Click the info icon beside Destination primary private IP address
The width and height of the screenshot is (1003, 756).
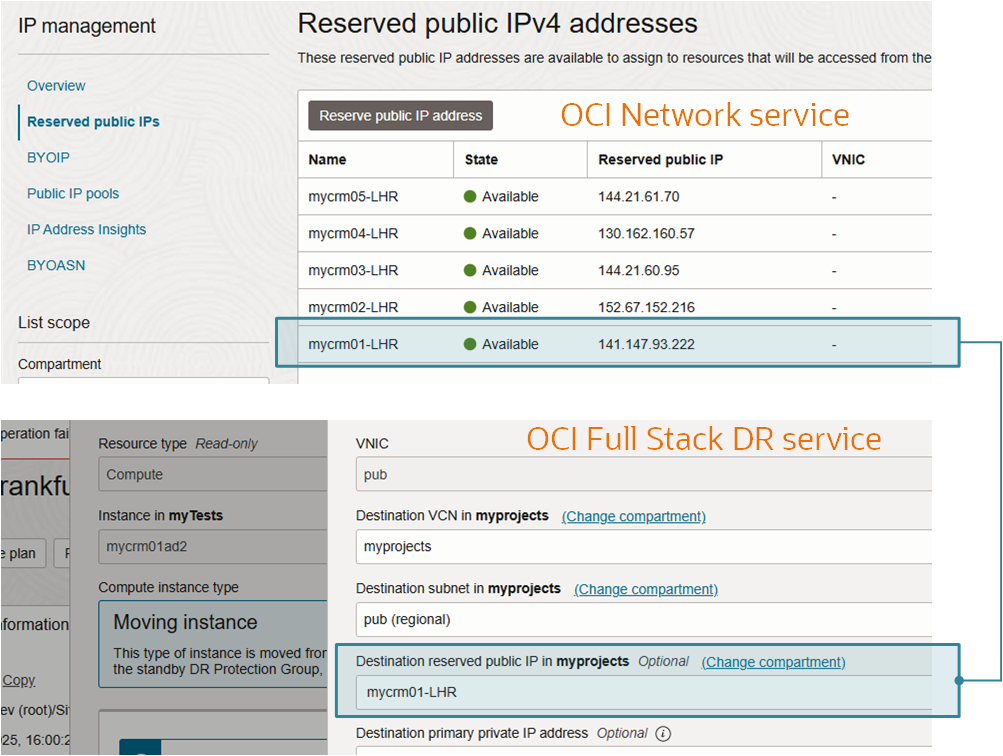(661, 732)
